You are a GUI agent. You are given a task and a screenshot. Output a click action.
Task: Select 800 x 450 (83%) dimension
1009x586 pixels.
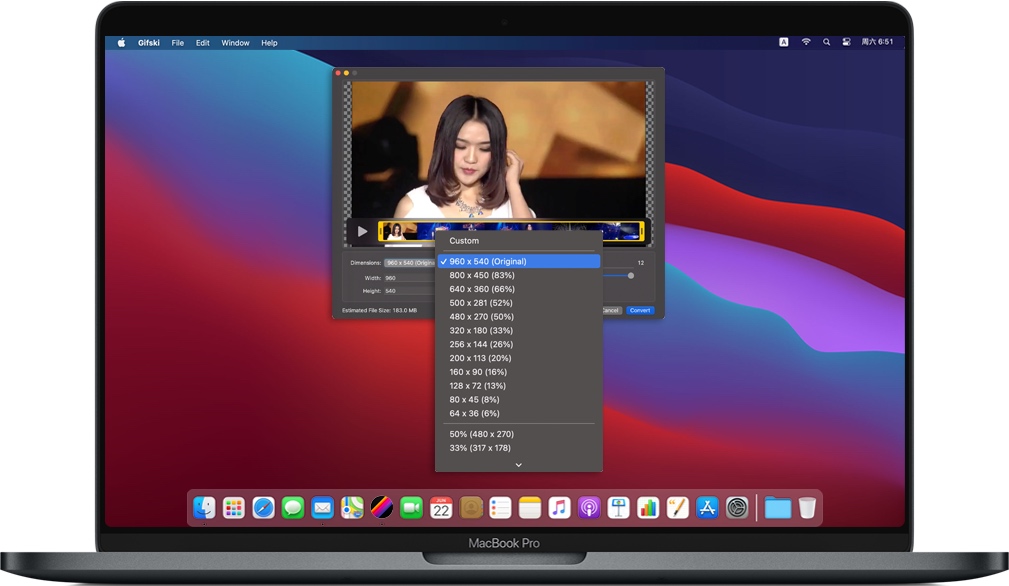(482, 275)
